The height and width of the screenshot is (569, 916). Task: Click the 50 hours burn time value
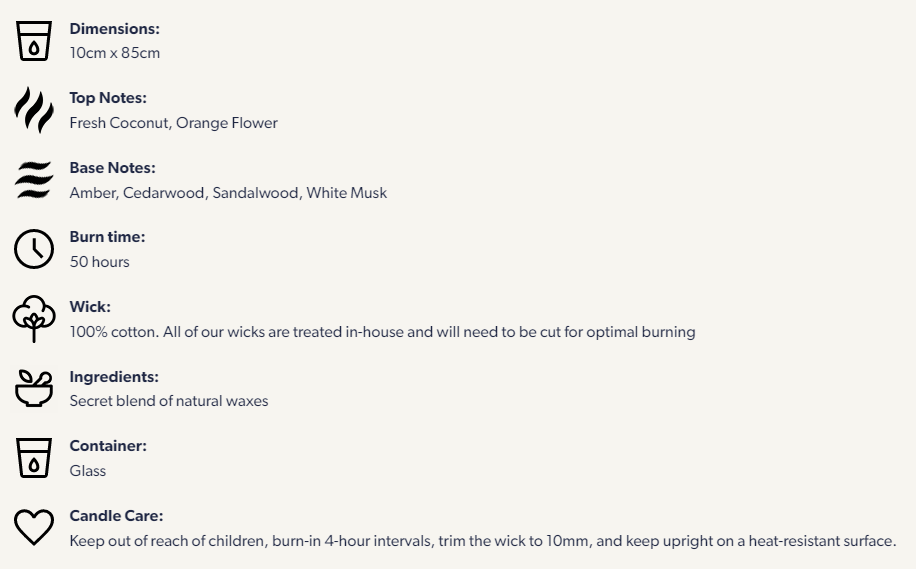coord(99,262)
